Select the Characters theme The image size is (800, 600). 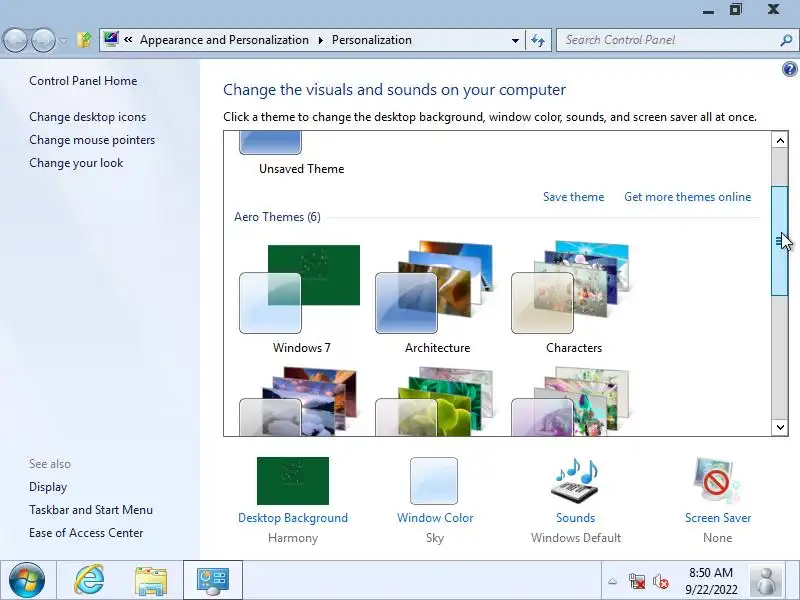tap(573, 299)
